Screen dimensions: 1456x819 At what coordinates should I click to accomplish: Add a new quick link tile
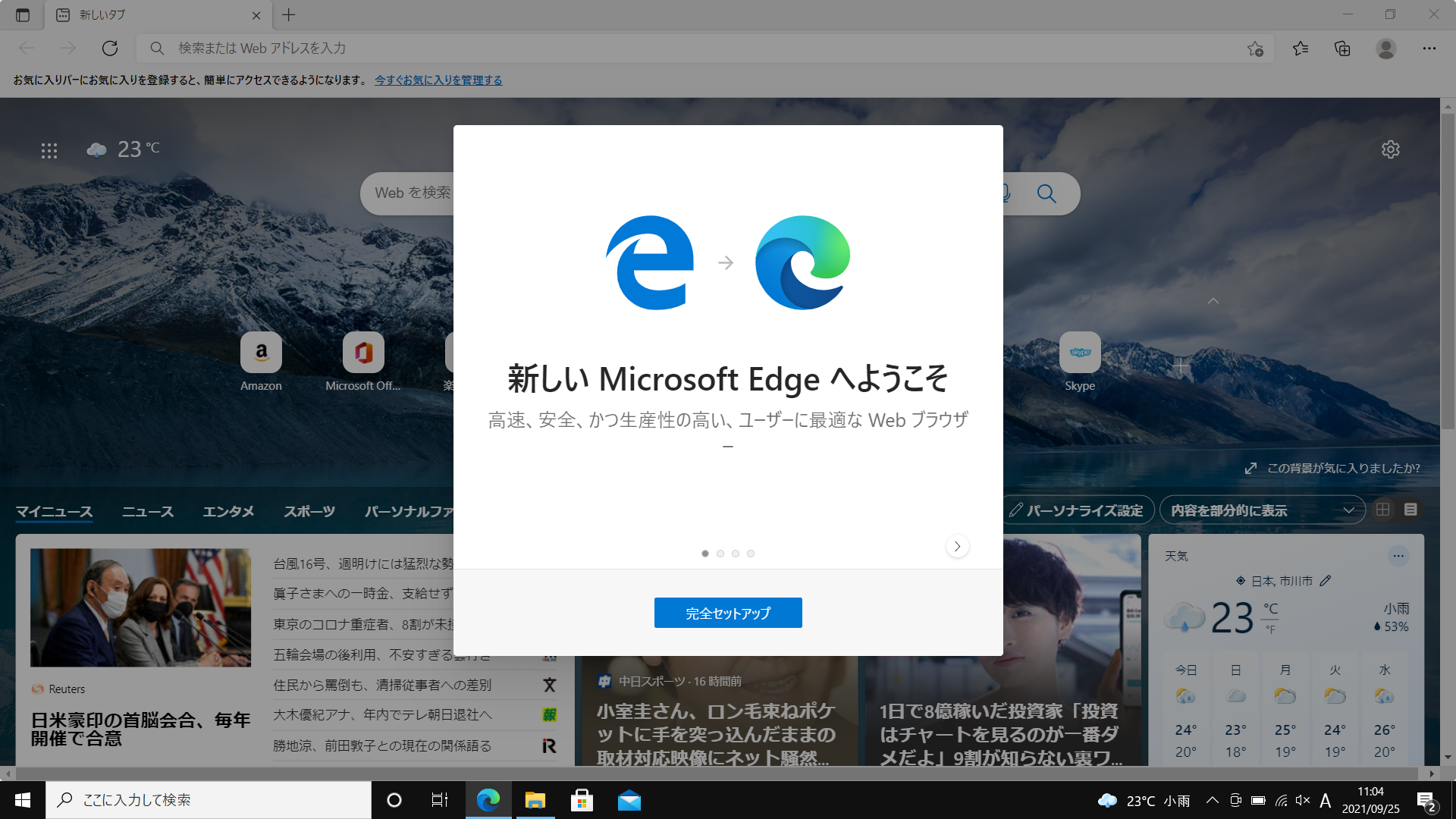click(x=1180, y=366)
